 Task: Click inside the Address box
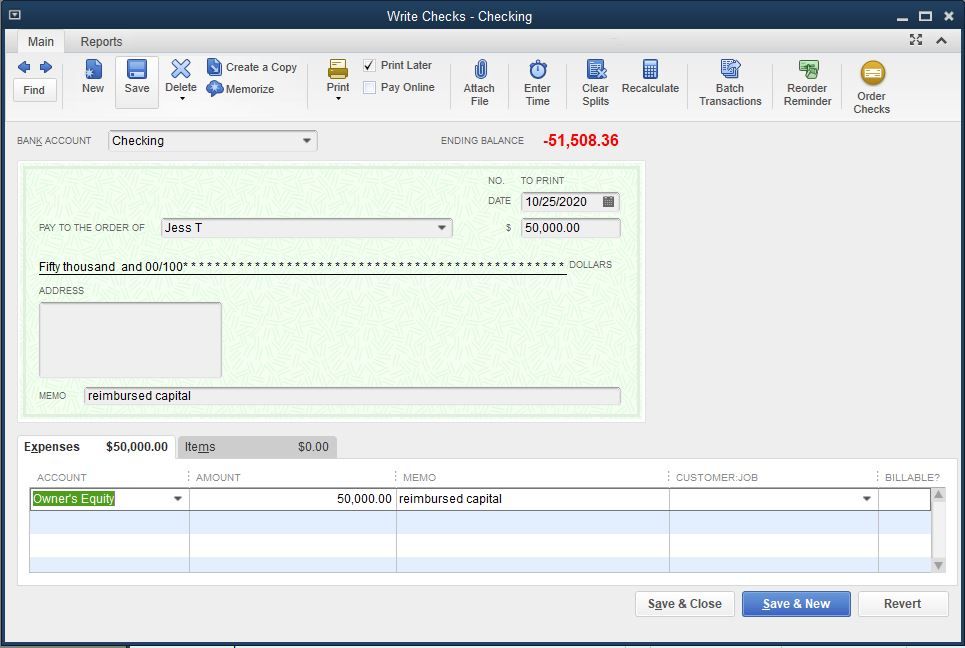coord(130,340)
